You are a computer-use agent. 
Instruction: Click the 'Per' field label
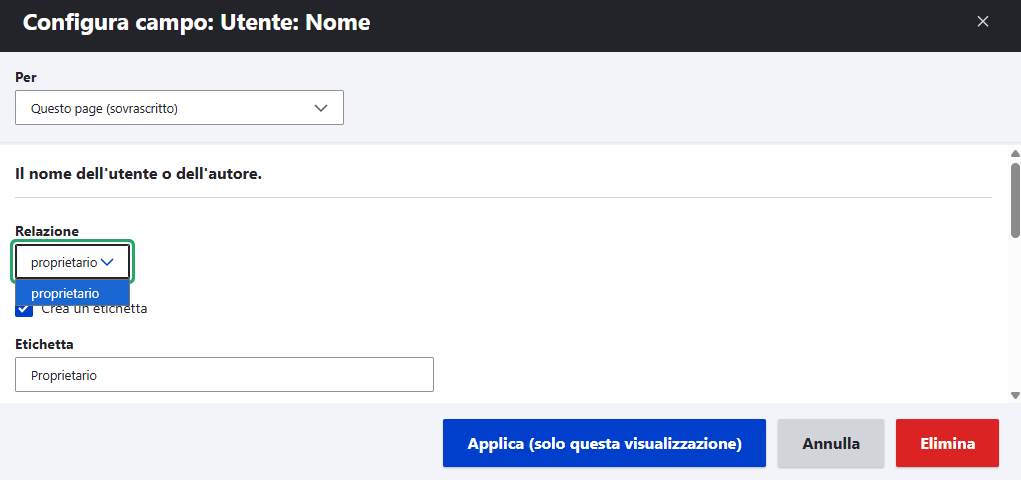pos(26,77)
